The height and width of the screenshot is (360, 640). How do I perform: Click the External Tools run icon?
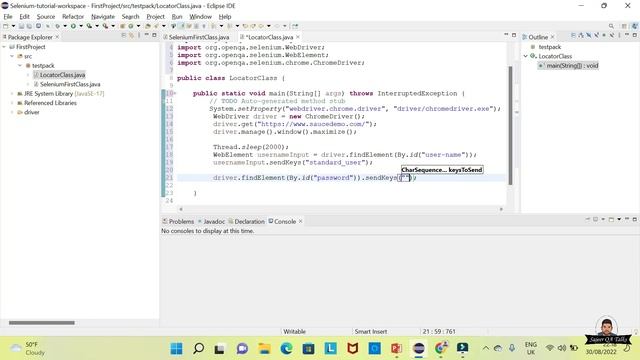tap(105, 26)
